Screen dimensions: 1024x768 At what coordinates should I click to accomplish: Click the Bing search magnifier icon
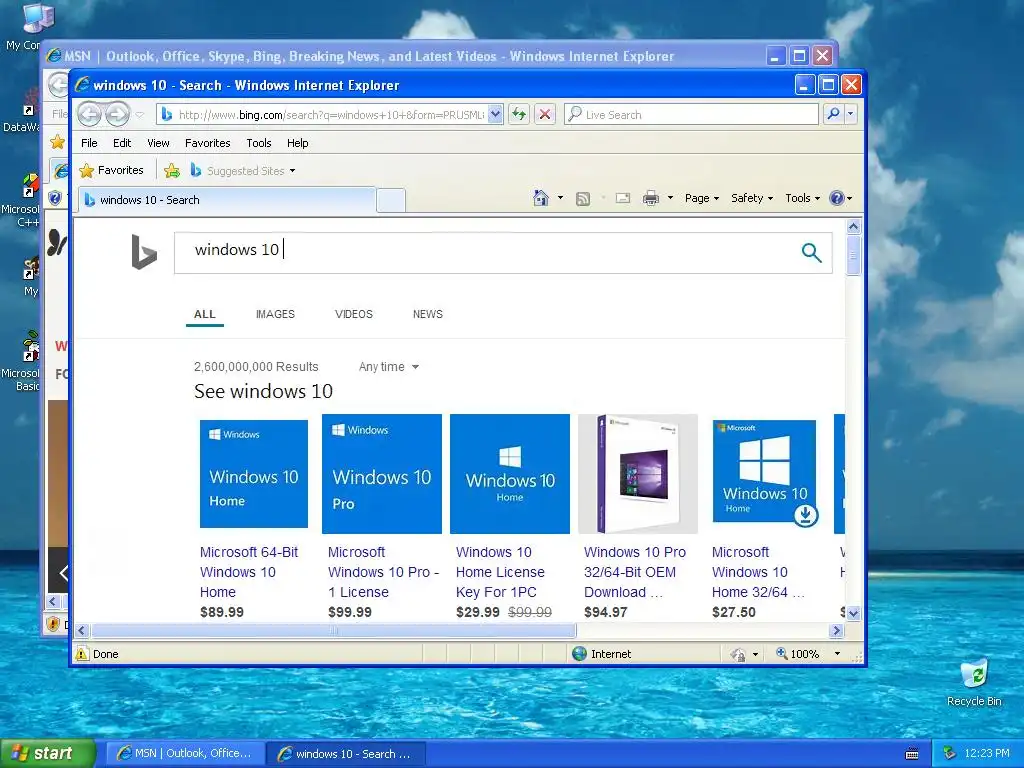(x=811, y=252)
